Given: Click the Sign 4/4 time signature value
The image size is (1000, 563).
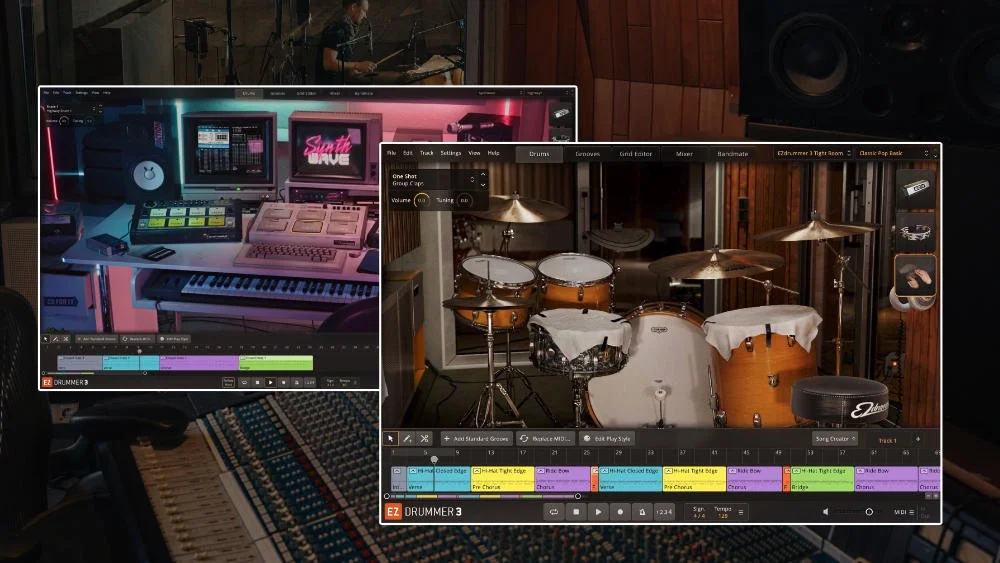Looking at the screenshot, I should tap(699, 516).
